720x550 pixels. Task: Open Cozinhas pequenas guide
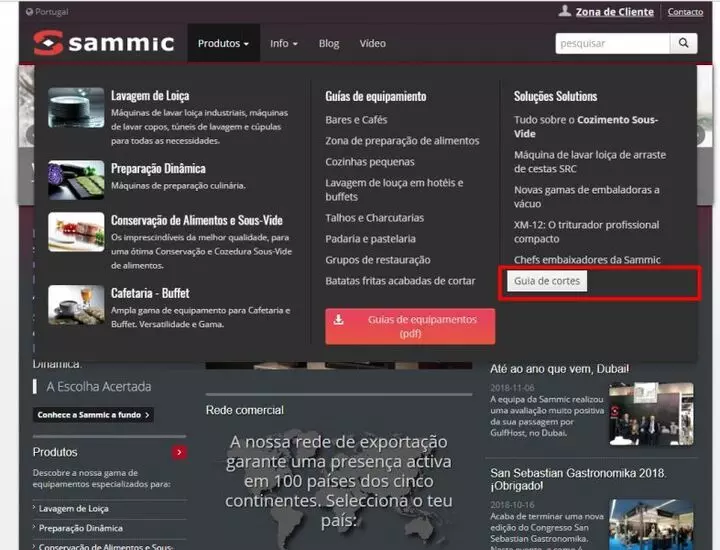pos(370,162)
